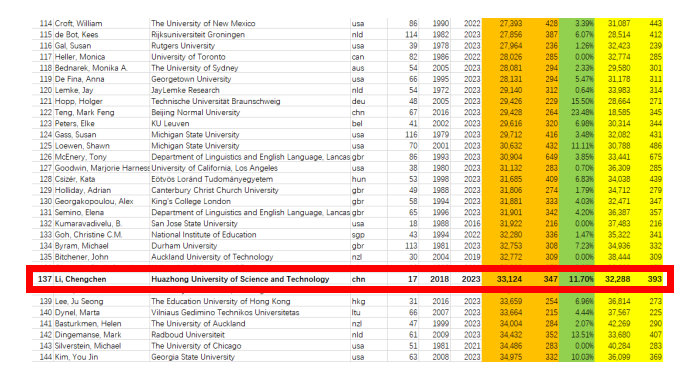Select the yellow cell "18,585"
Image resolution: width=691 pixels, height=385 pixels.
tap(619, 112)
